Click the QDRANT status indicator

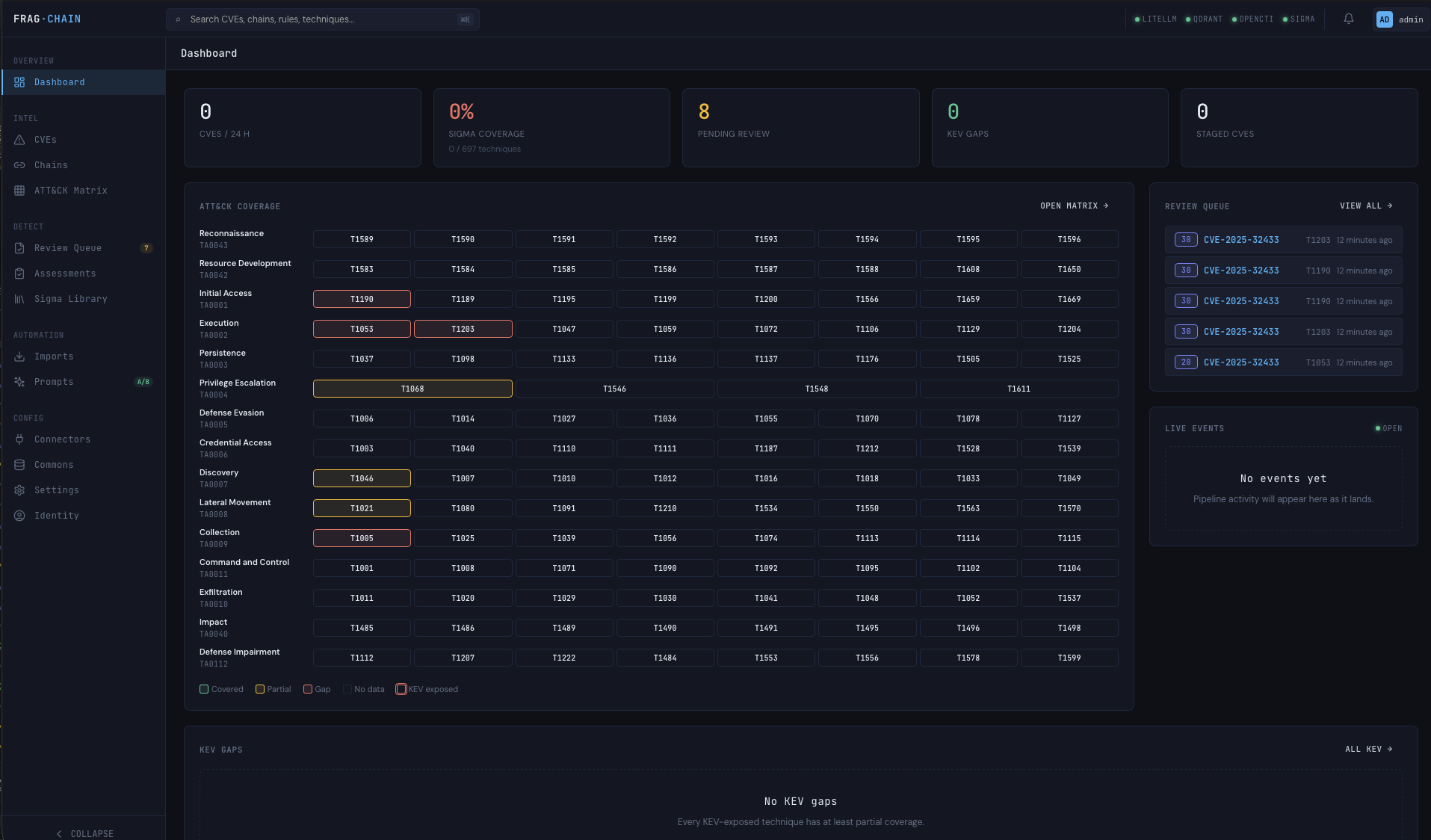click(x=1204, y=19)
